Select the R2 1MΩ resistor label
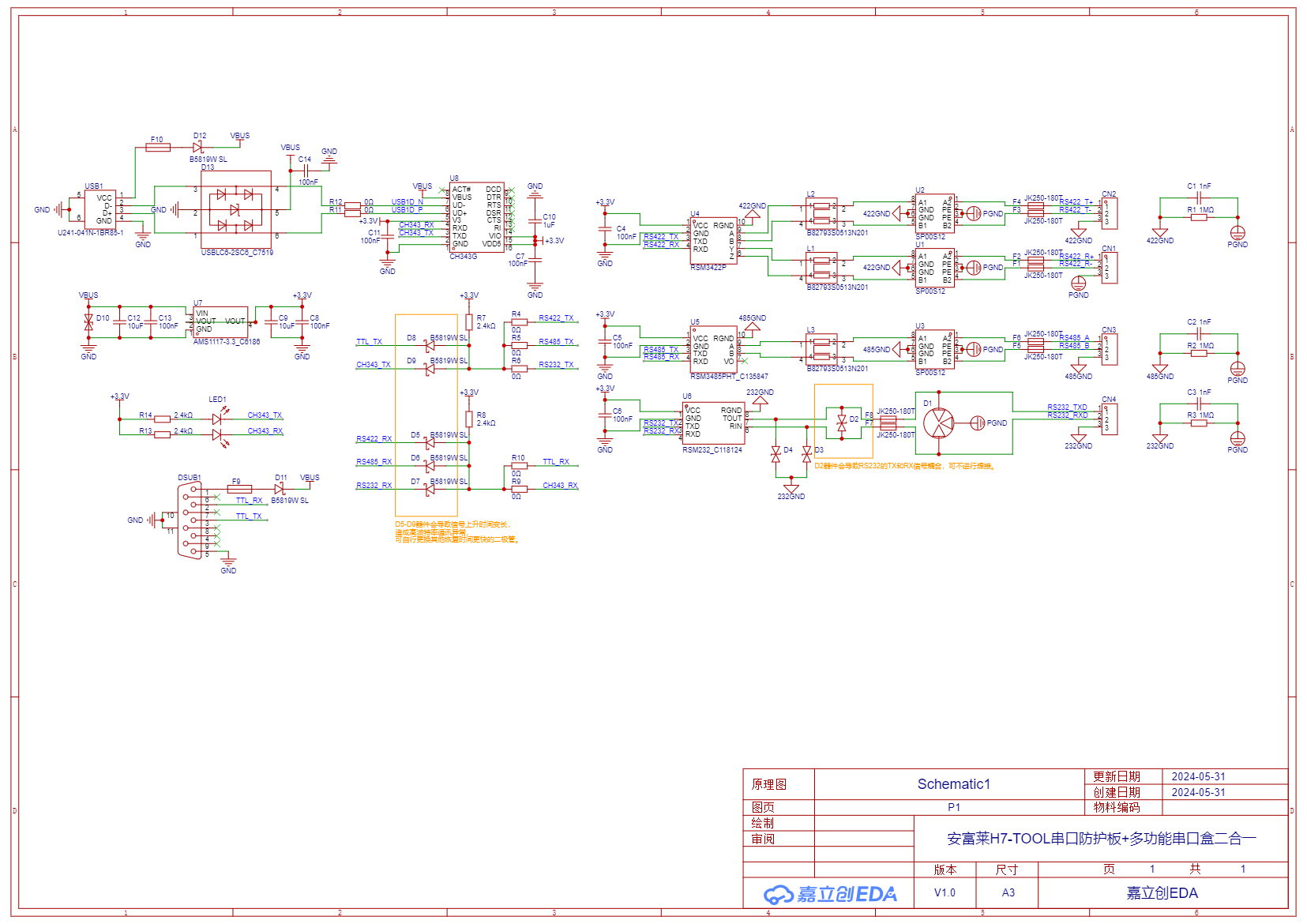The width and height of the screenshot is (1307, 924). pos(1200,346)
